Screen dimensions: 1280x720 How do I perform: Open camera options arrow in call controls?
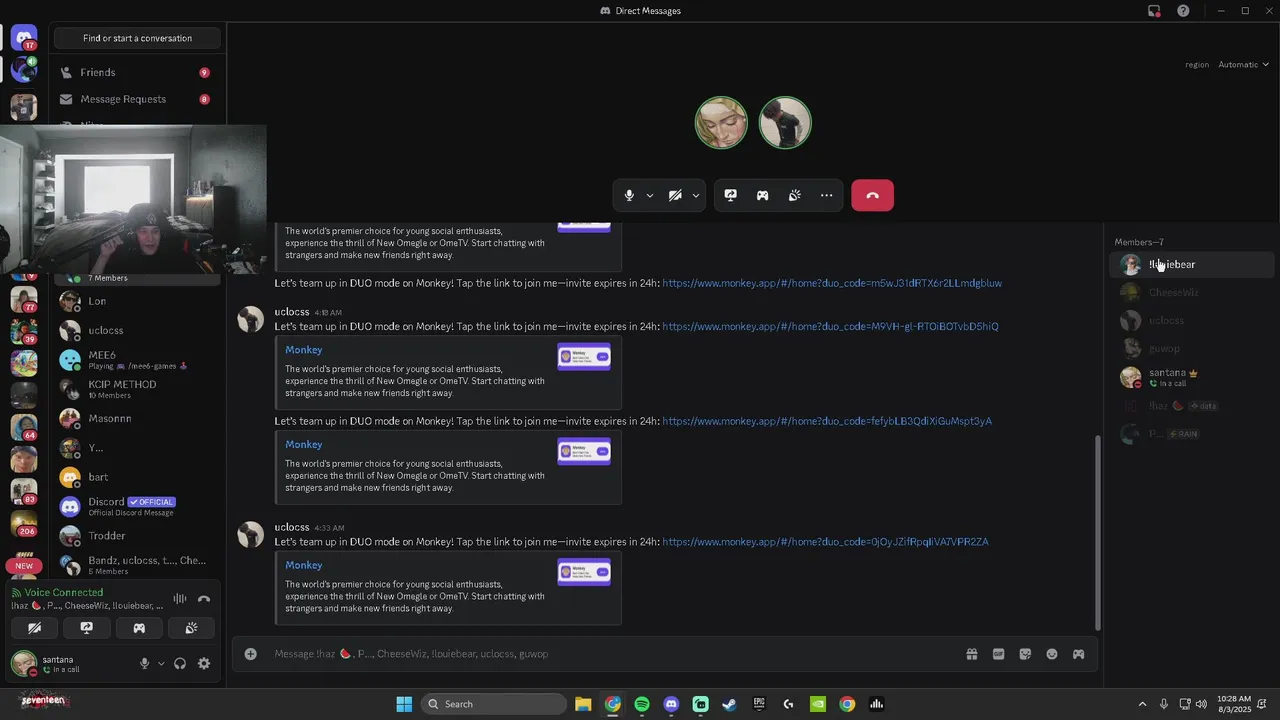[x=695, y=195]
